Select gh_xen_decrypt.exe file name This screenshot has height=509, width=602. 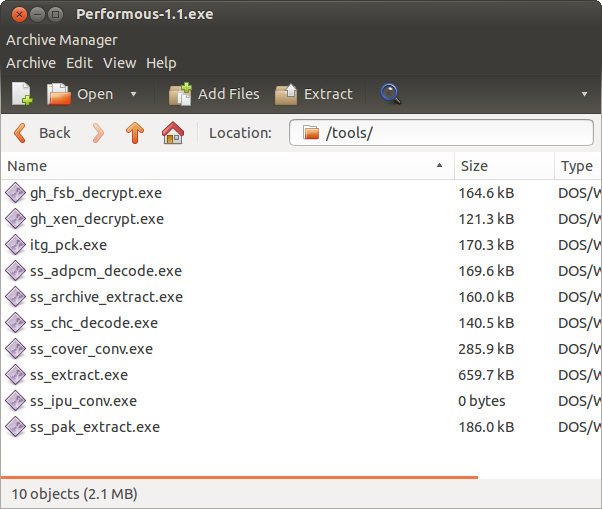pos(97,219)
